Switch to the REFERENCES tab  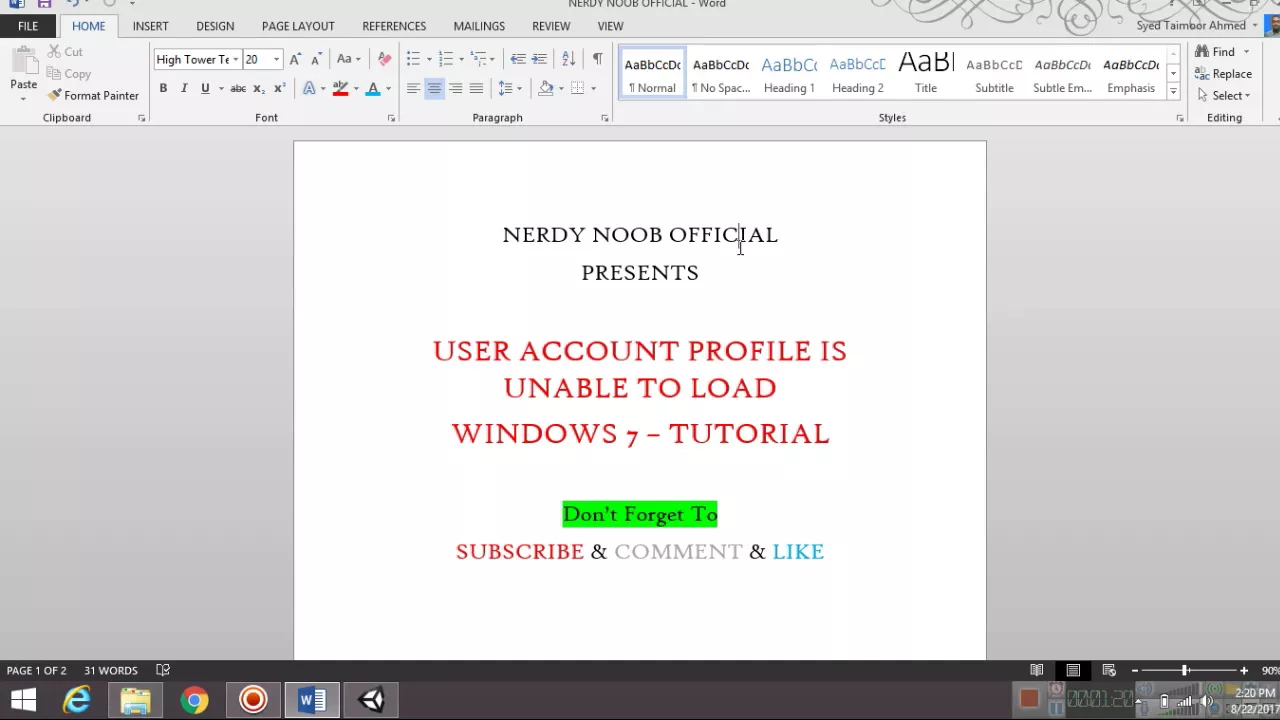tap(394, 26)
